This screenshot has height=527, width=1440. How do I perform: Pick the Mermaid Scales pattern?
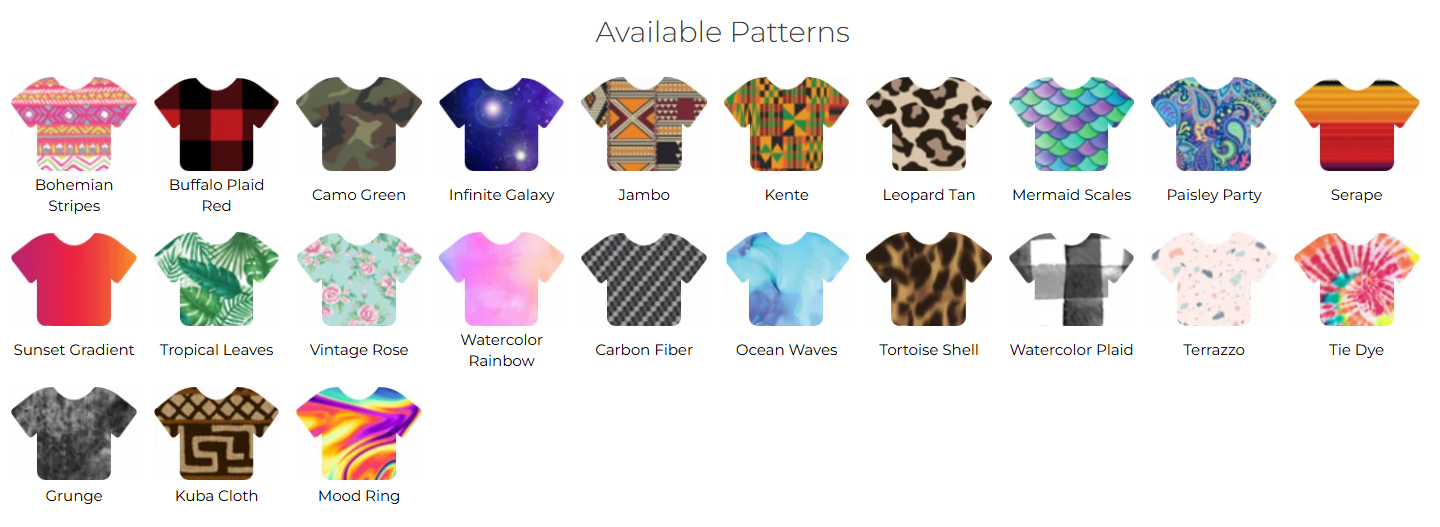pyautogui.click(x=1071, y=124)
